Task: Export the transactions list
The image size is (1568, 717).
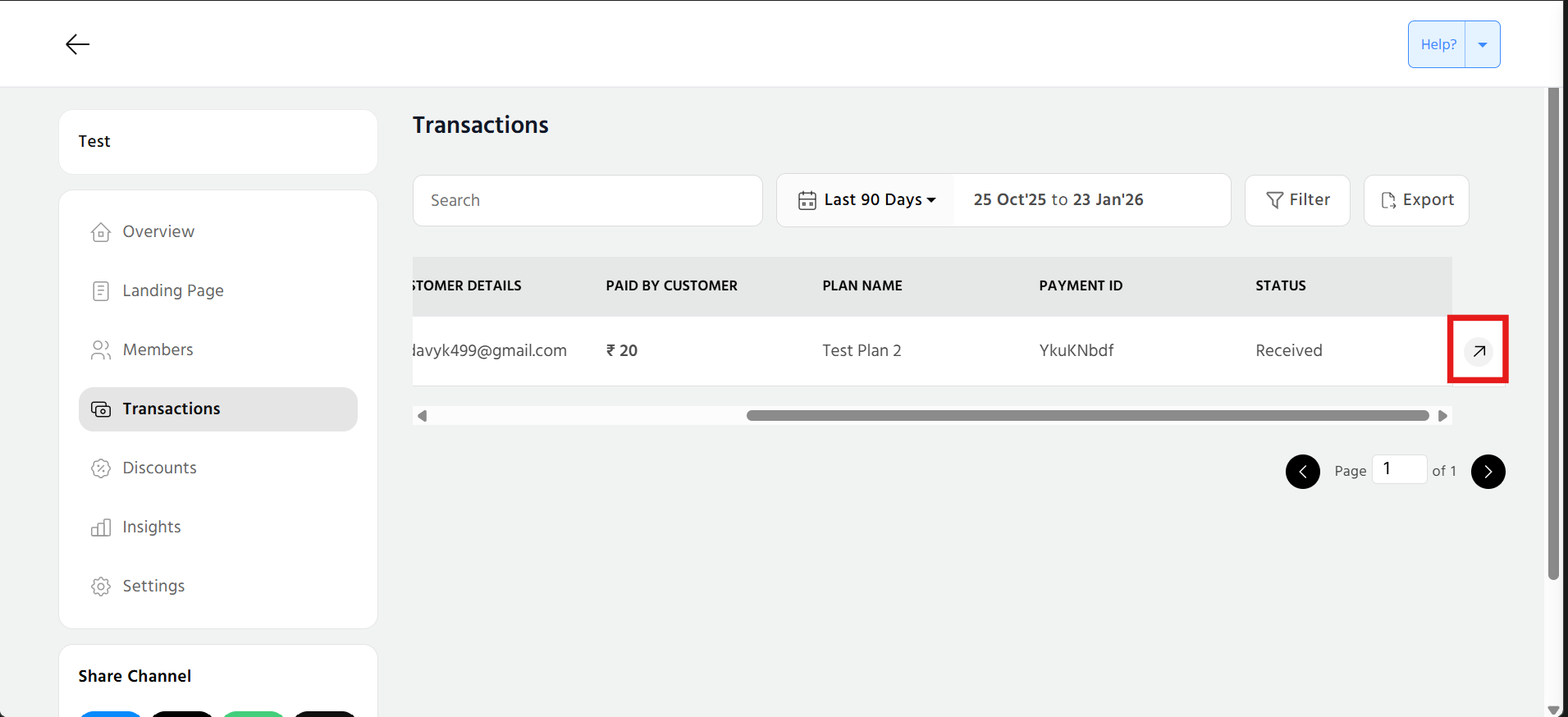Action: click(x=1416, y=200)
